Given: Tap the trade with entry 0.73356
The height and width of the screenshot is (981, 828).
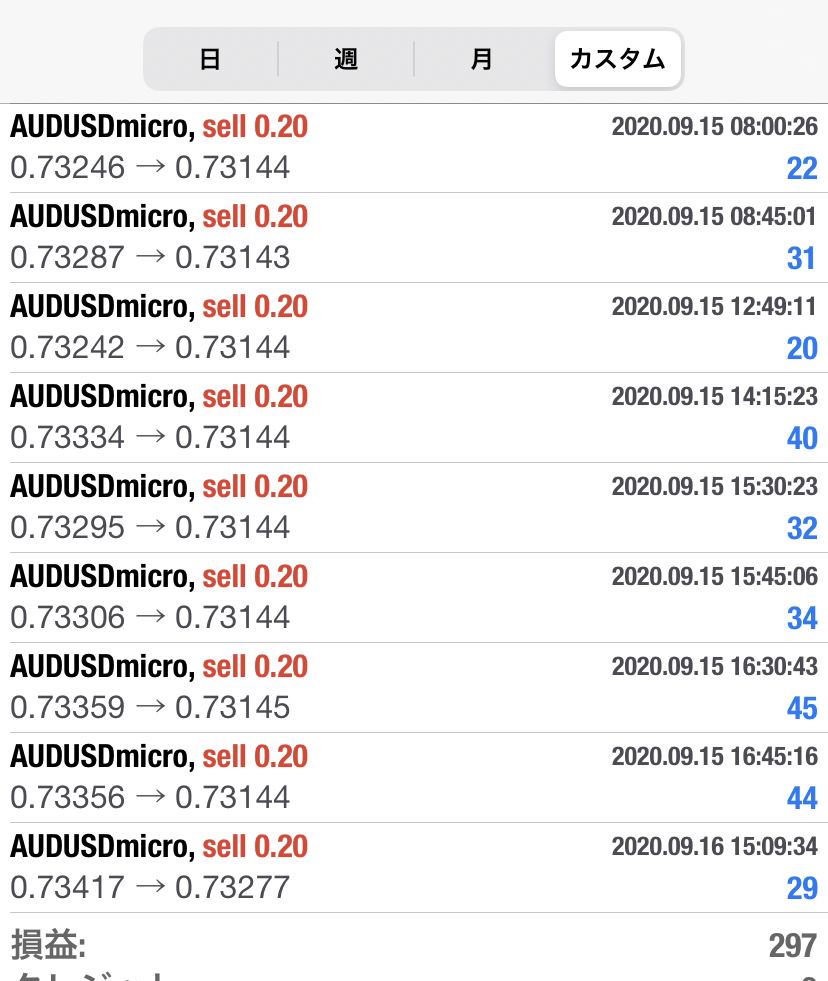Looking at the screenshot, I should tap(413, 778).
